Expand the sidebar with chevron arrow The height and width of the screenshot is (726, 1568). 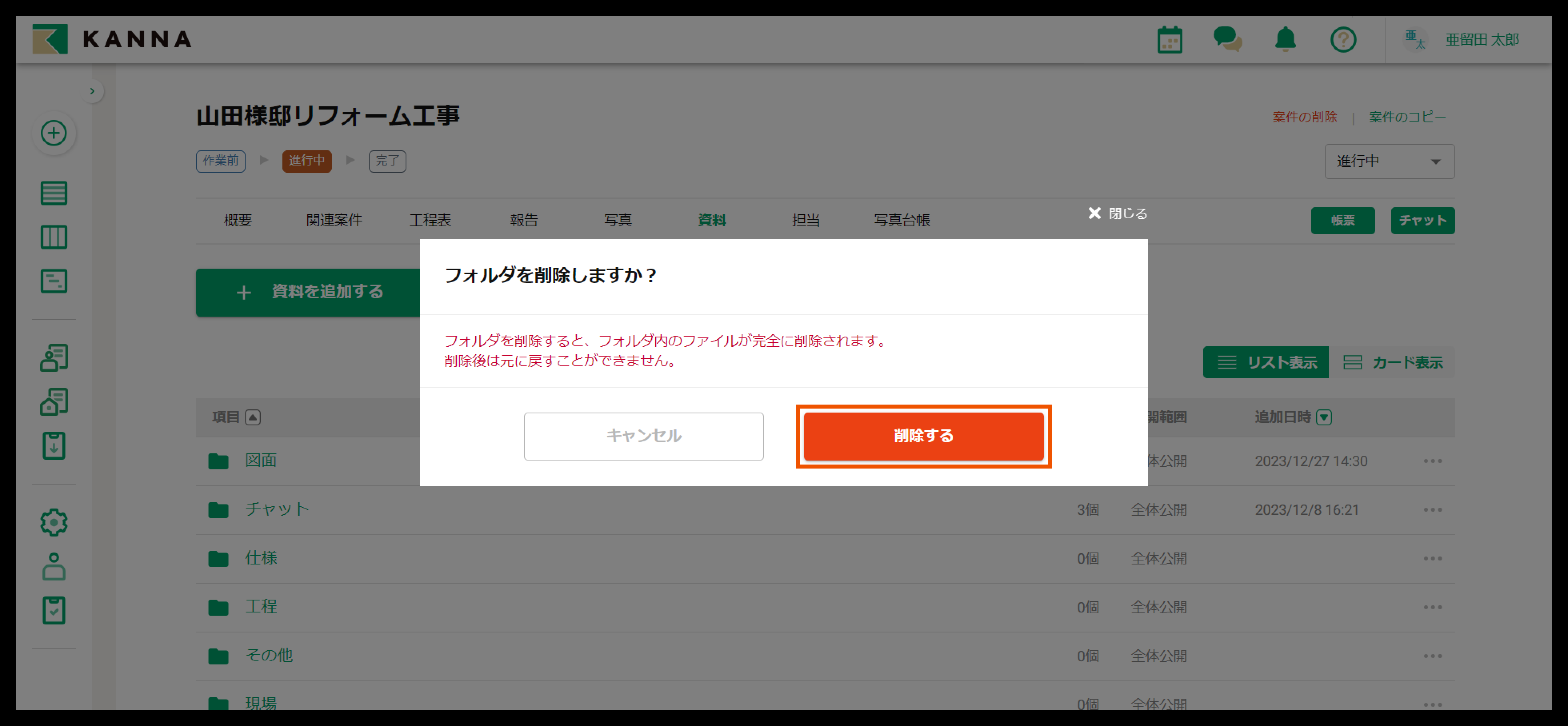pos(92,91)
